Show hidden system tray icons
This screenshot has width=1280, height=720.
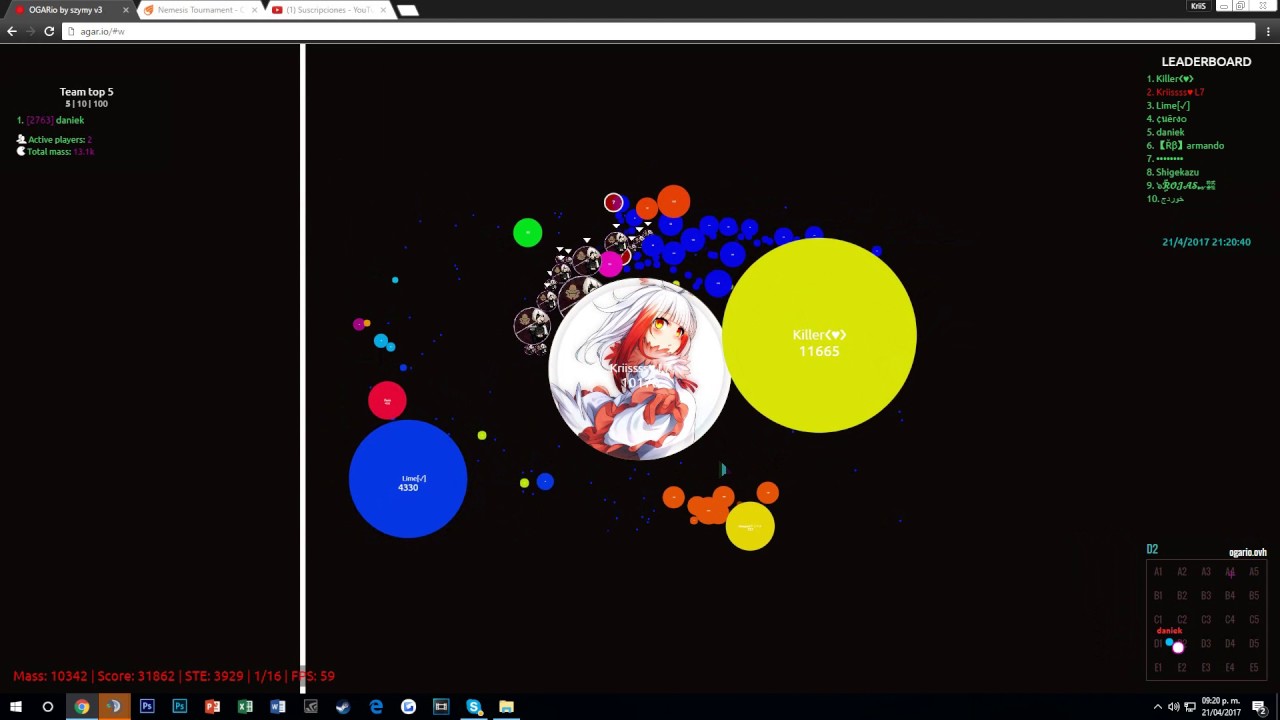tap(1158, 707)
